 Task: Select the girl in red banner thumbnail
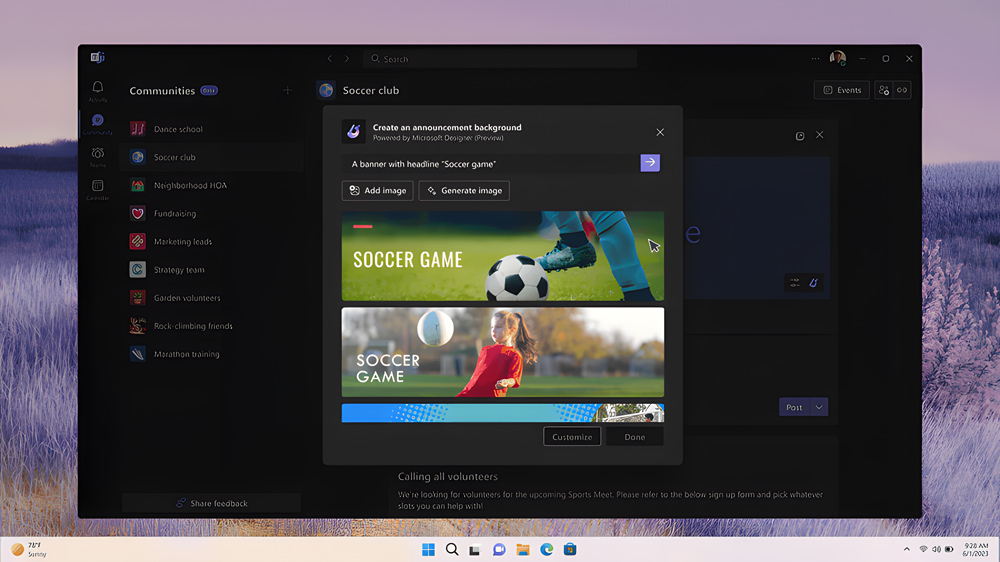point(503,352)
